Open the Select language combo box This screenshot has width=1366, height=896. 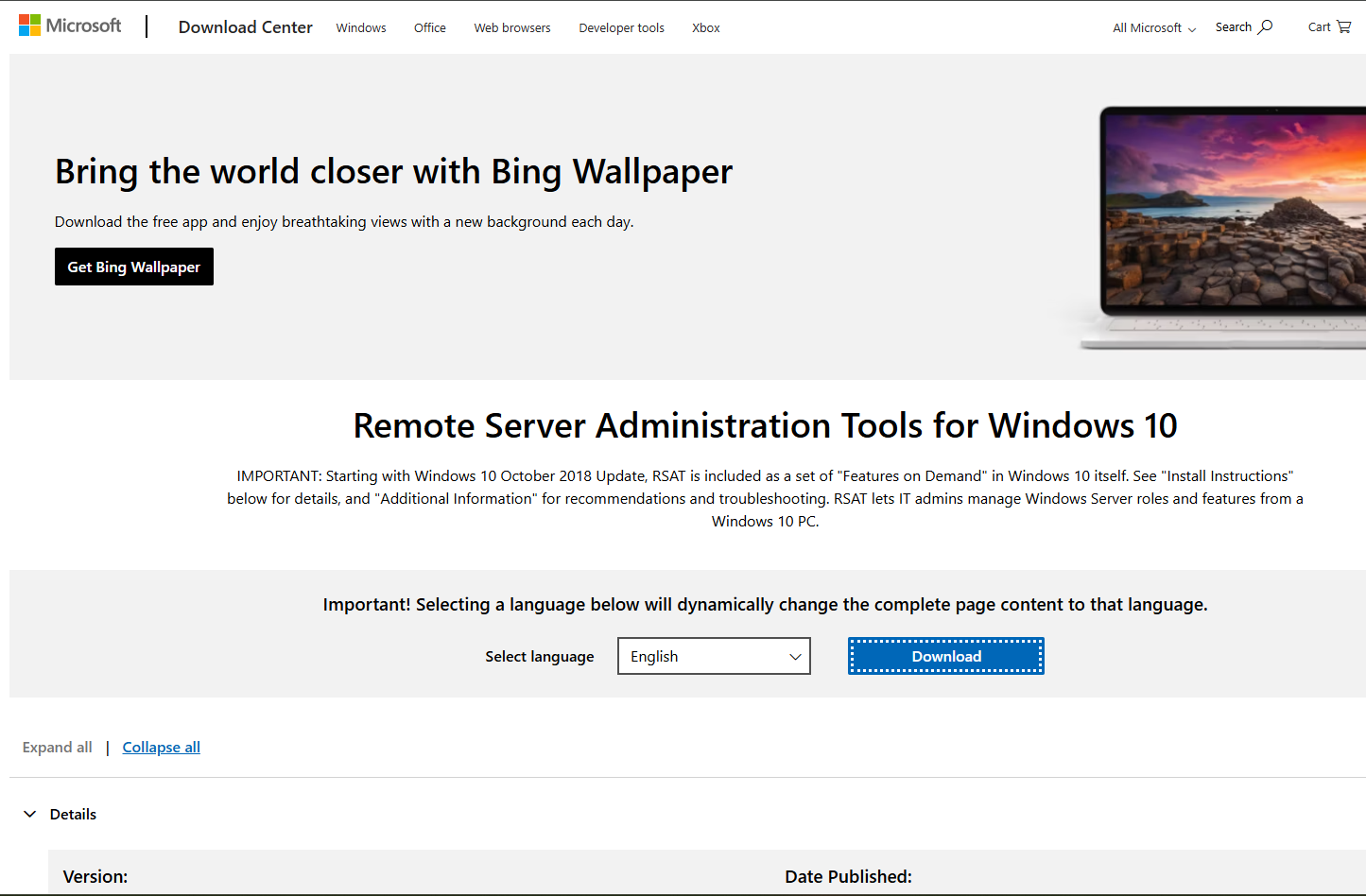[714, 656]
